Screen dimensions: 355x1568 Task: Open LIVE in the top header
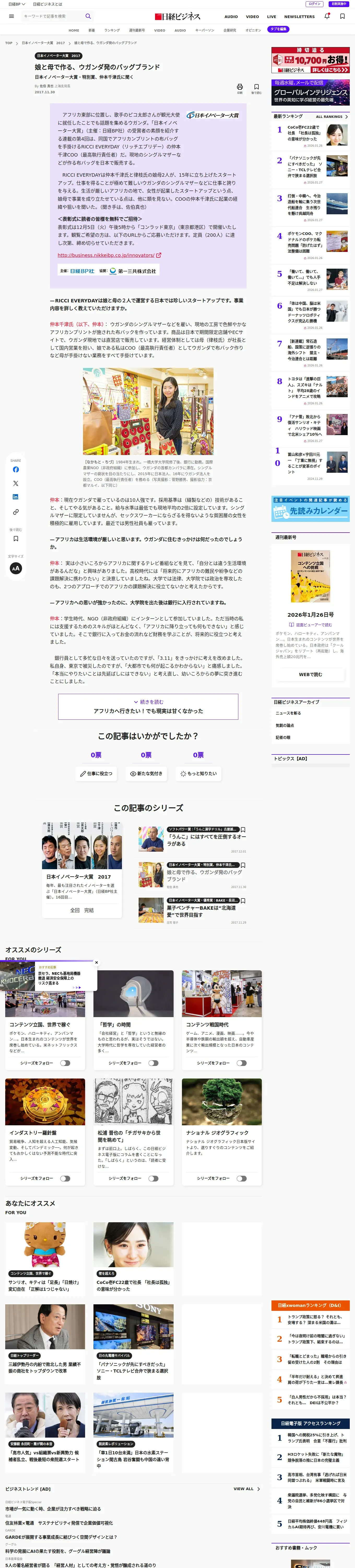click(x=271, y=17)
